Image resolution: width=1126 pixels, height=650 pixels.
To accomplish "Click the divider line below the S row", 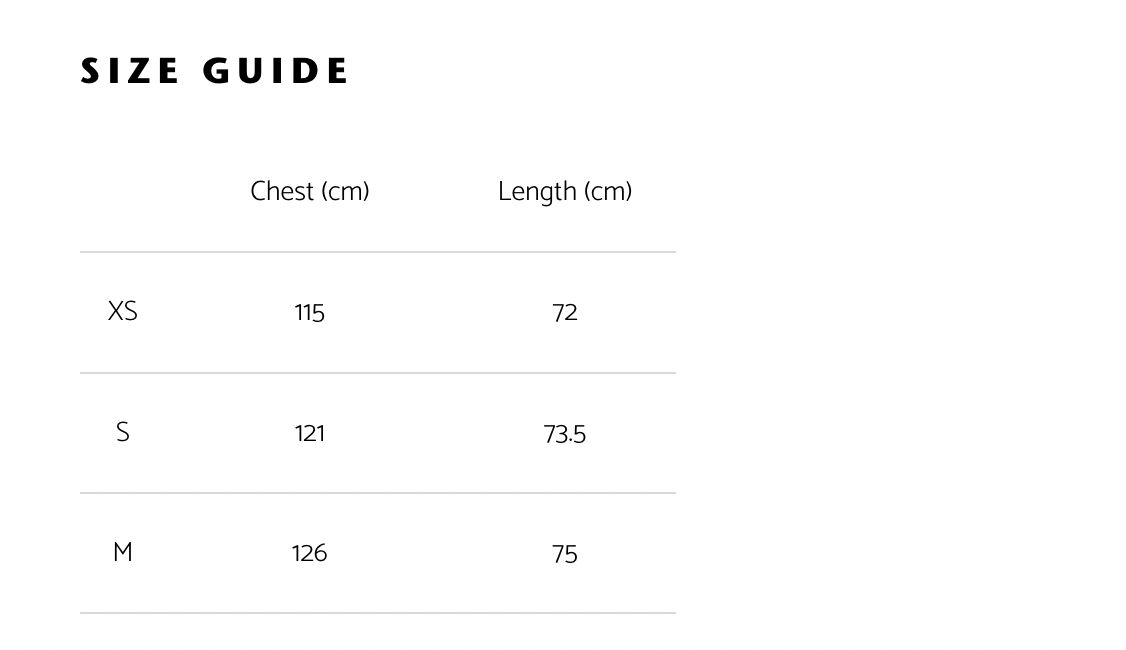I will [x=378, y=493].
